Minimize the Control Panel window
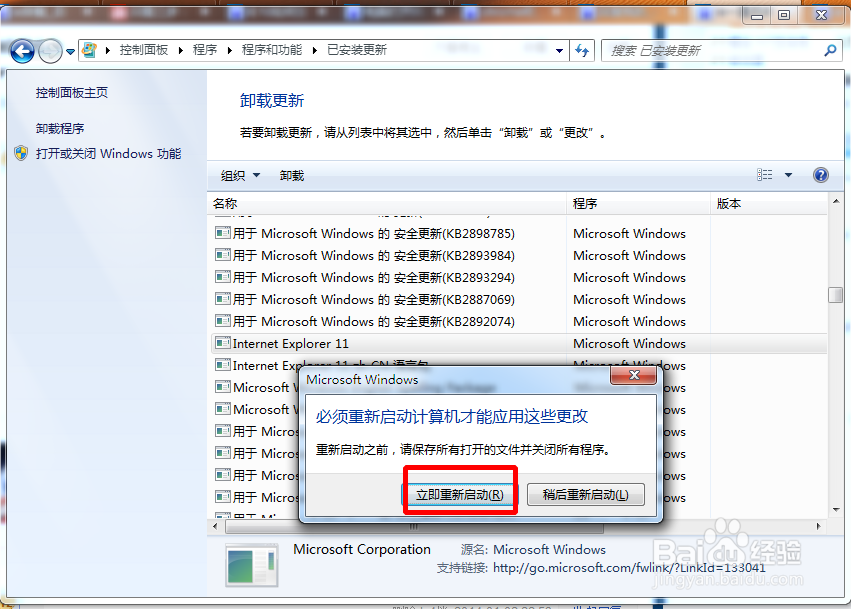 click(757, 15)
